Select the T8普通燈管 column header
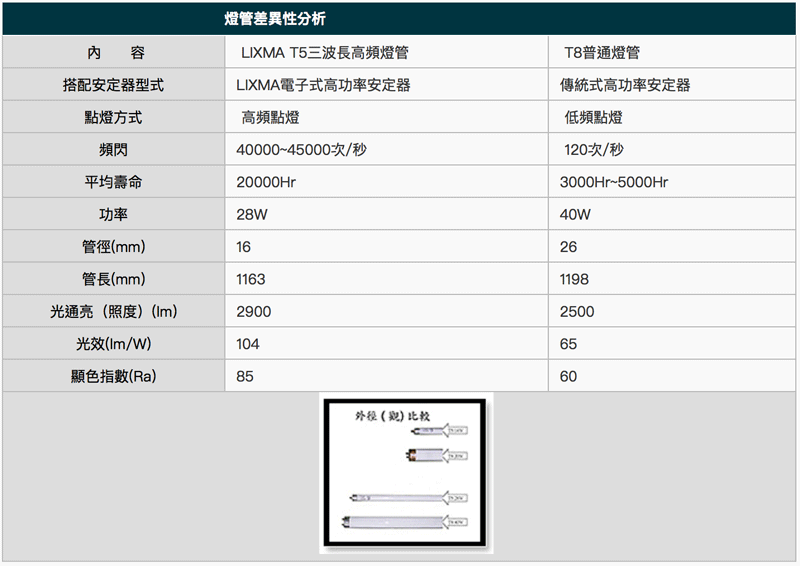The image size is (800, 566). point(601,53)
